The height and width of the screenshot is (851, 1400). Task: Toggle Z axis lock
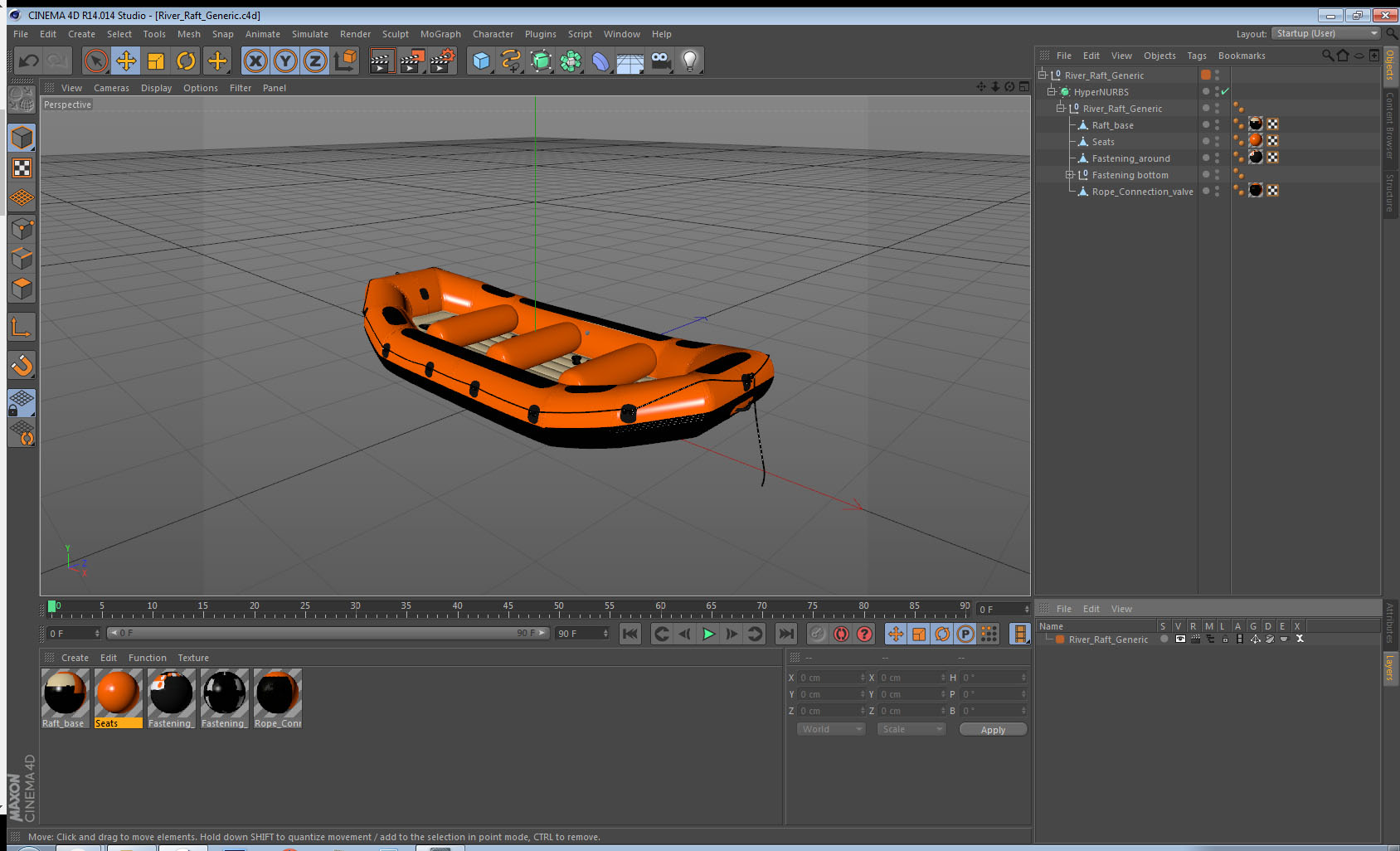pos(315,61)
